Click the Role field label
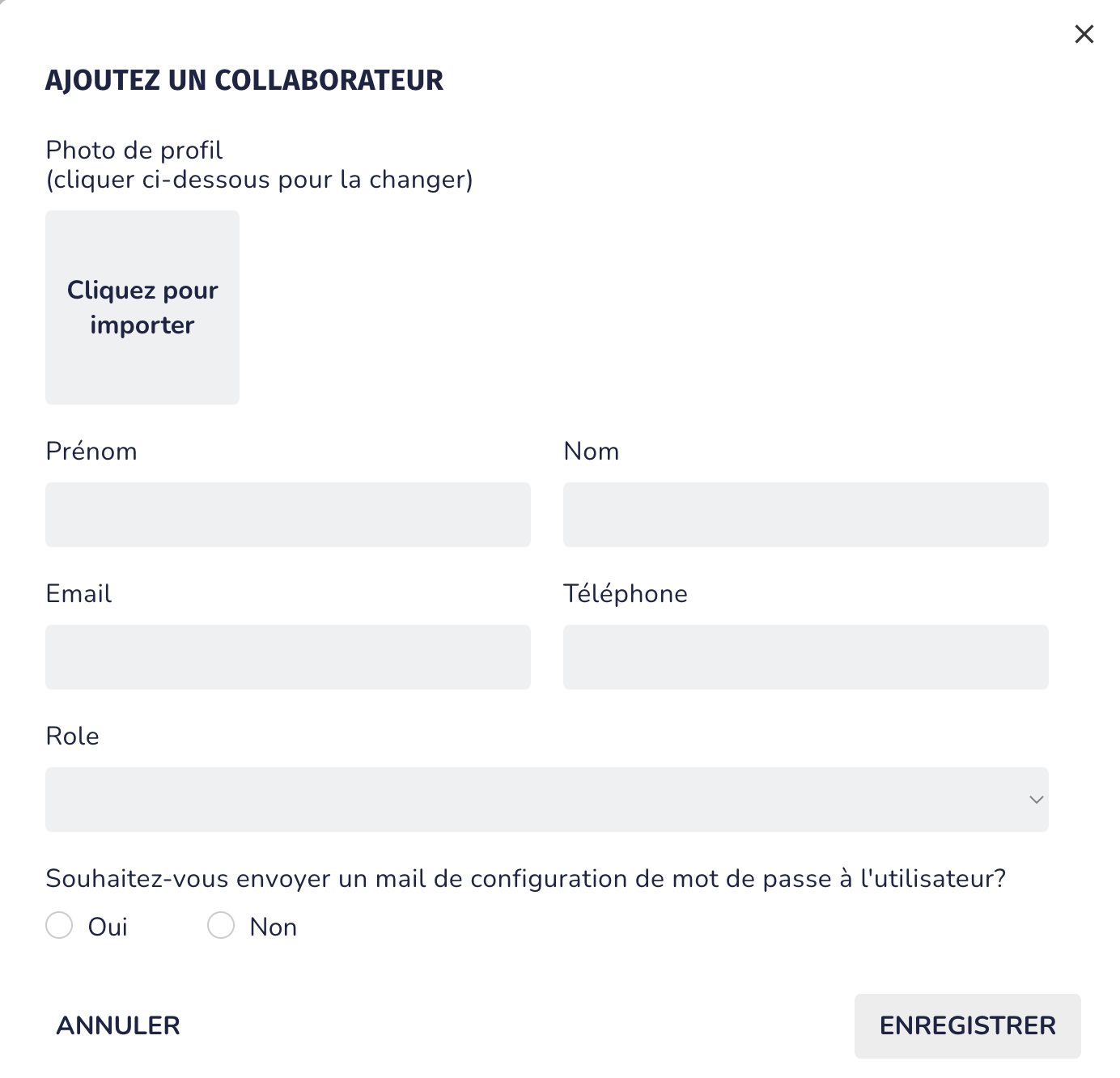The width and height of the screenshot is (1120, 1078). pyautogui.click(x=73, y=736)
